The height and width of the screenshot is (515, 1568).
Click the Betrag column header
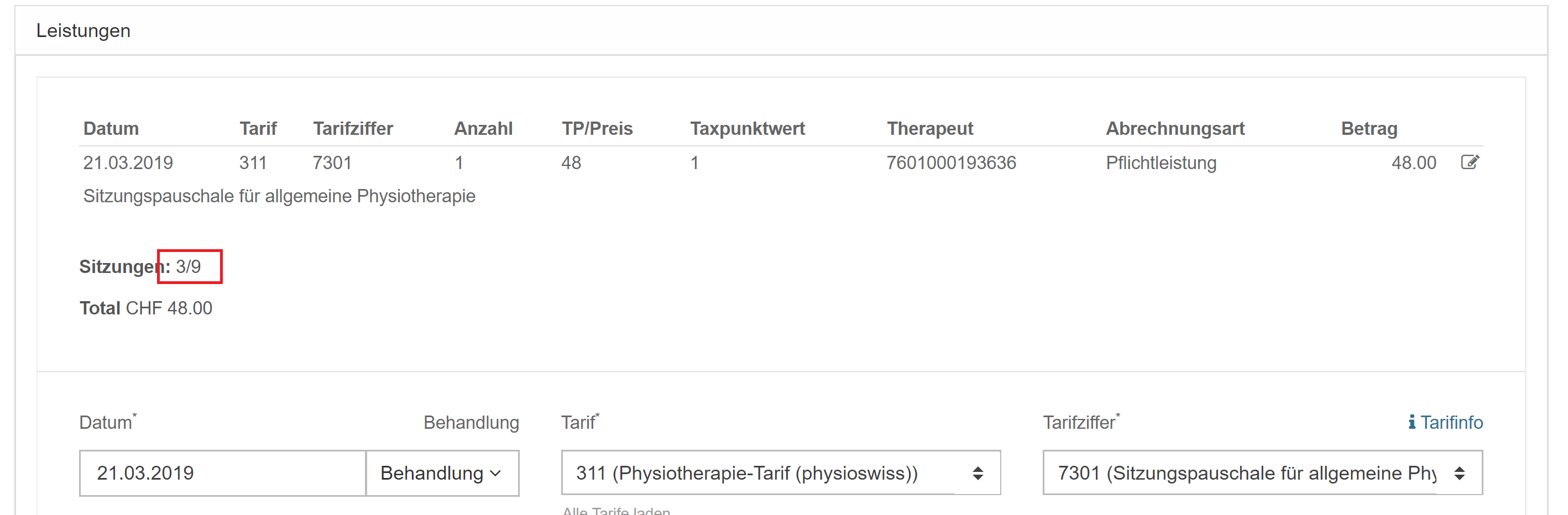pyautogui.click(x=1369, y=129)
